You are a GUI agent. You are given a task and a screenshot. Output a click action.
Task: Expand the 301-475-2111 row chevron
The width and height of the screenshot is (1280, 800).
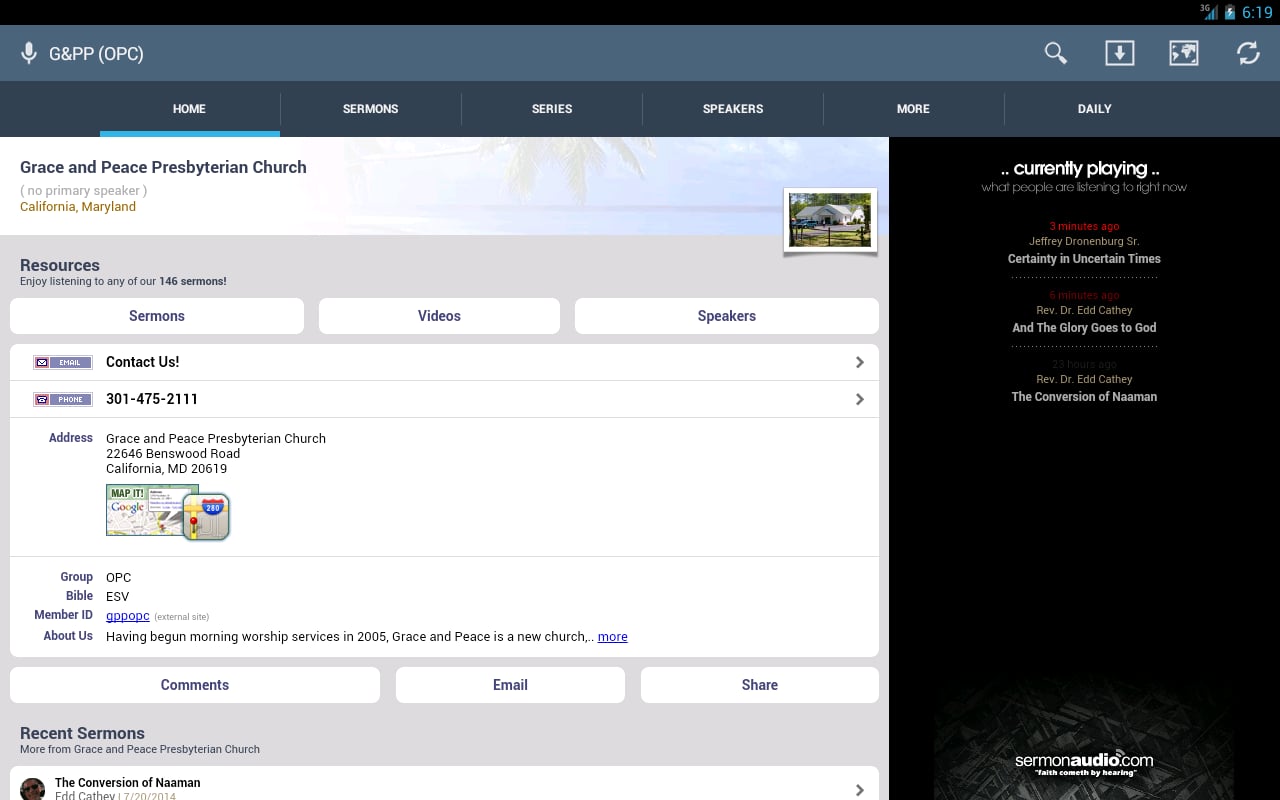859,399
